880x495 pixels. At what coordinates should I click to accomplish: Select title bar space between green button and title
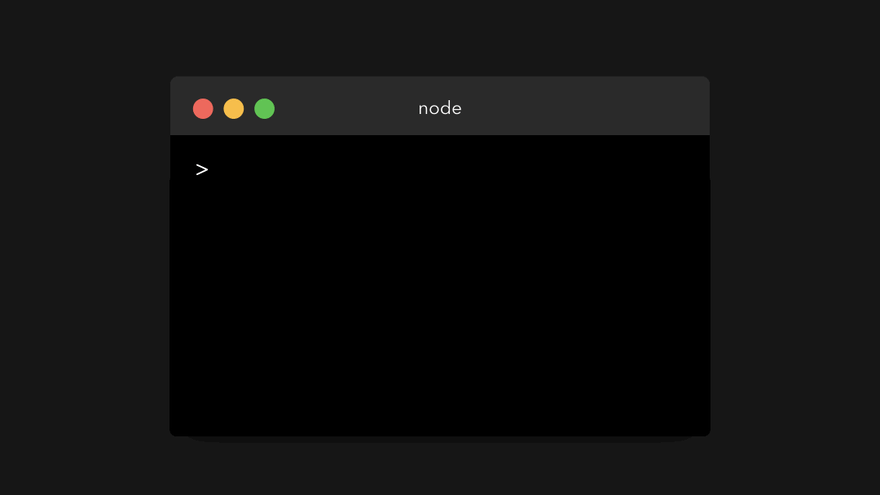[x=345, y=108]
